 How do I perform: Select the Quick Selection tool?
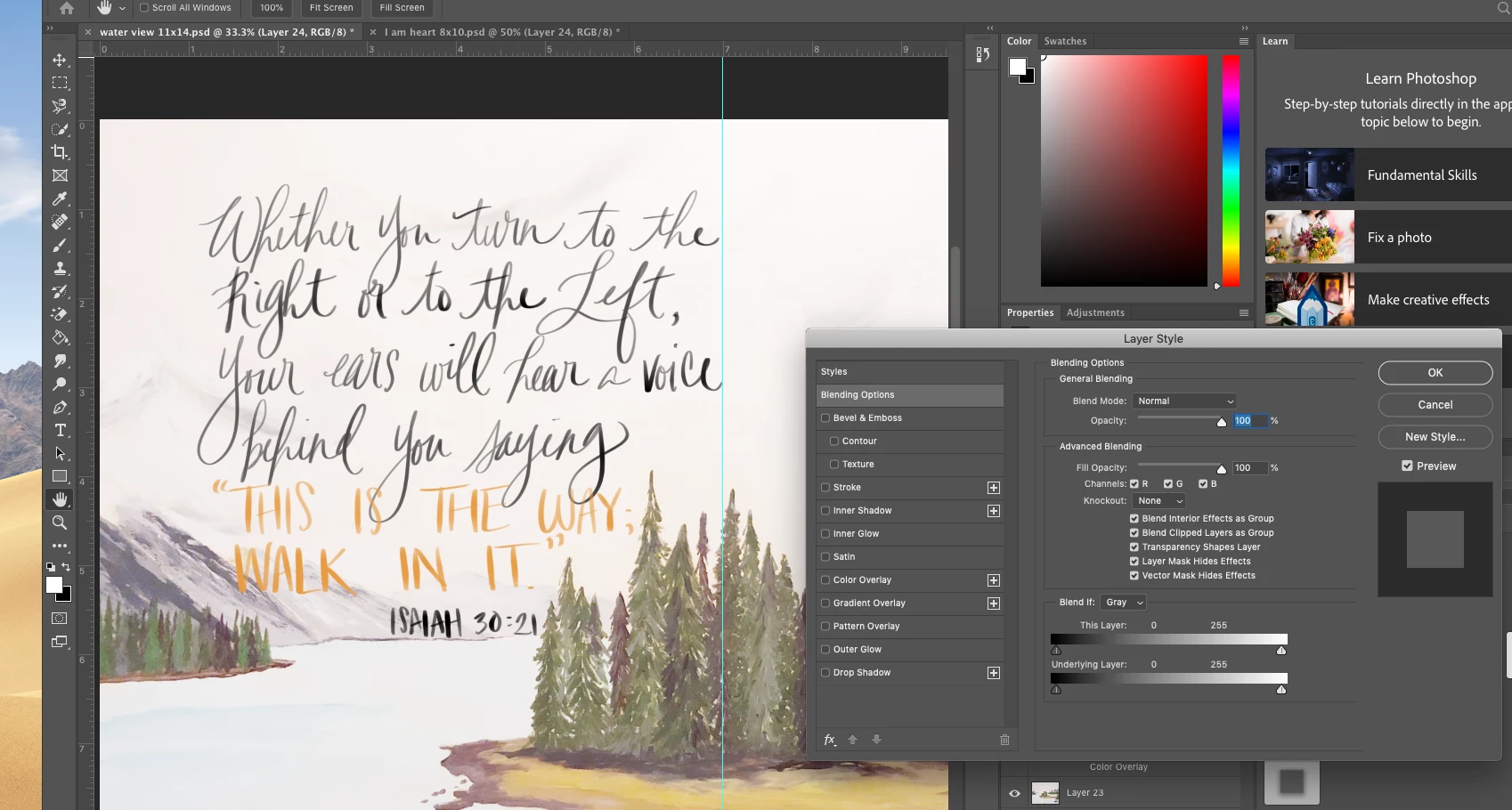click(x=60, y=129)
